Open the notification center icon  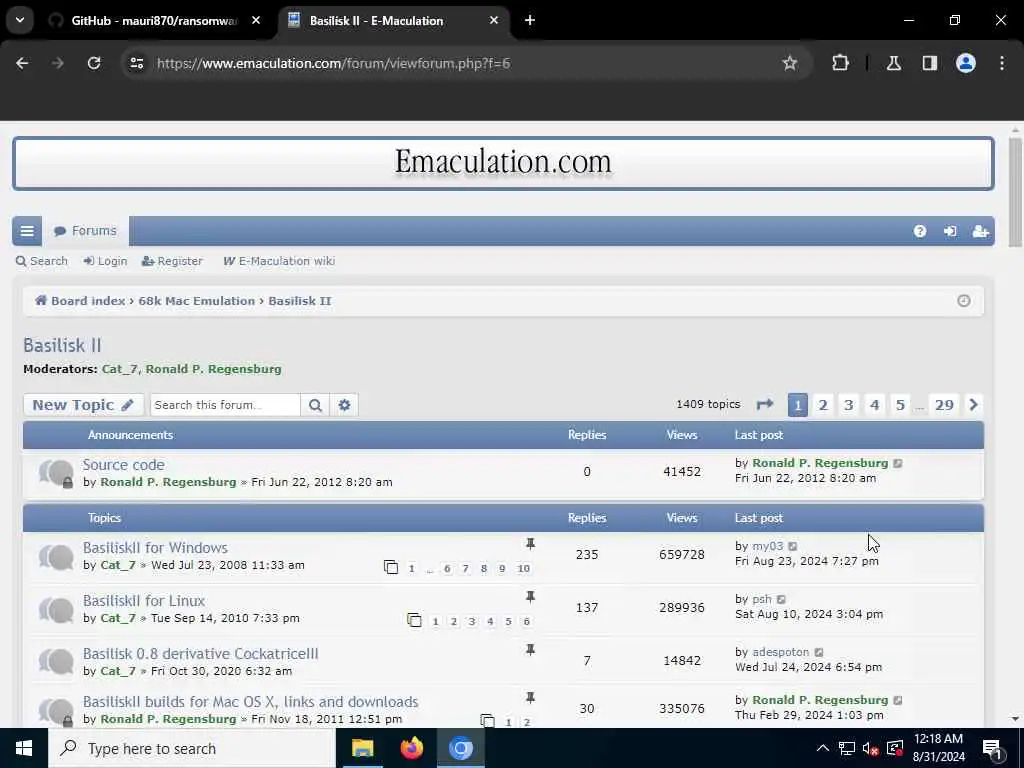pos(992,748)
